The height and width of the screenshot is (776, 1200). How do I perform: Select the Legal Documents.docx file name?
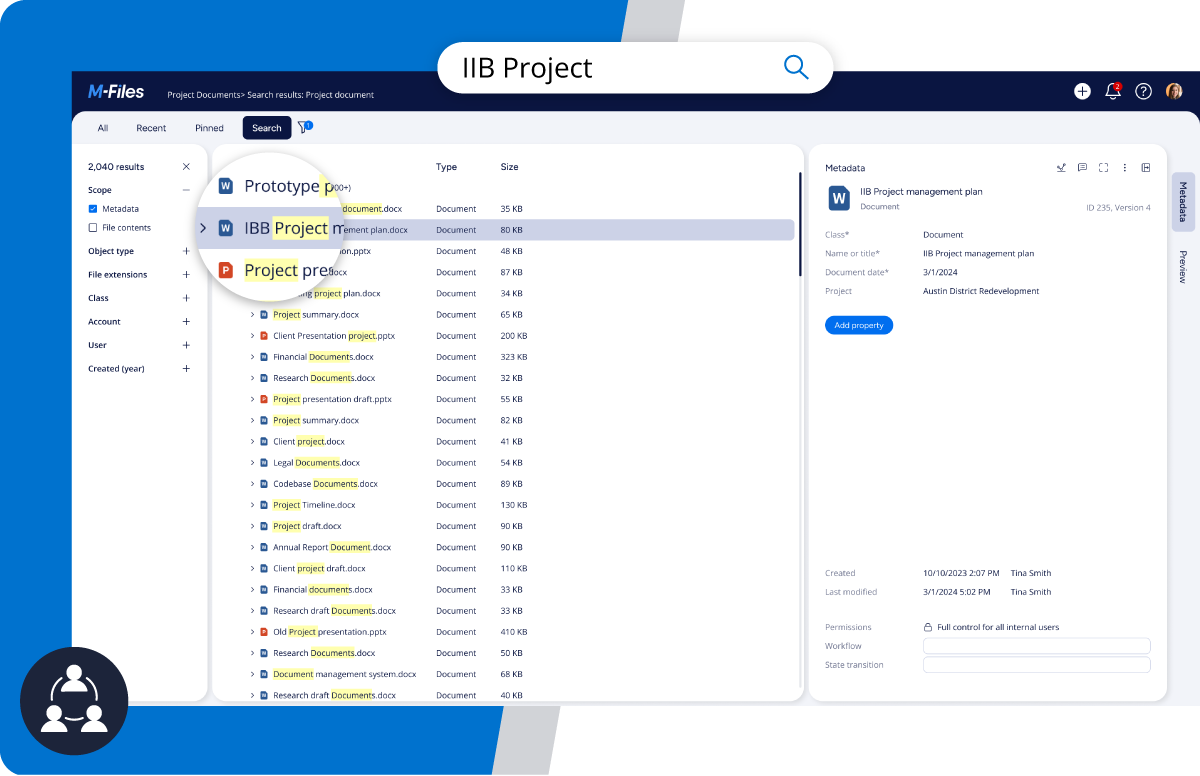[x=316, y=463]
